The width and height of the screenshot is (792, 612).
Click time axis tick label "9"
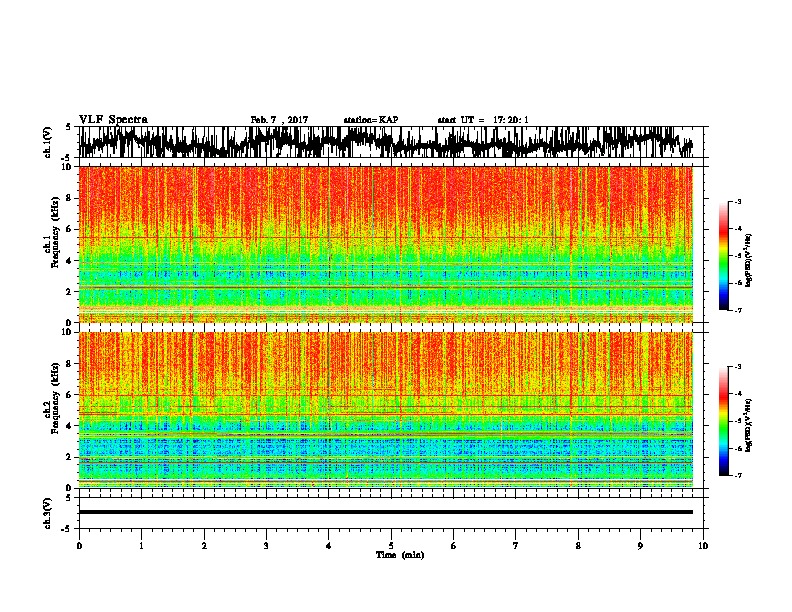640,546
